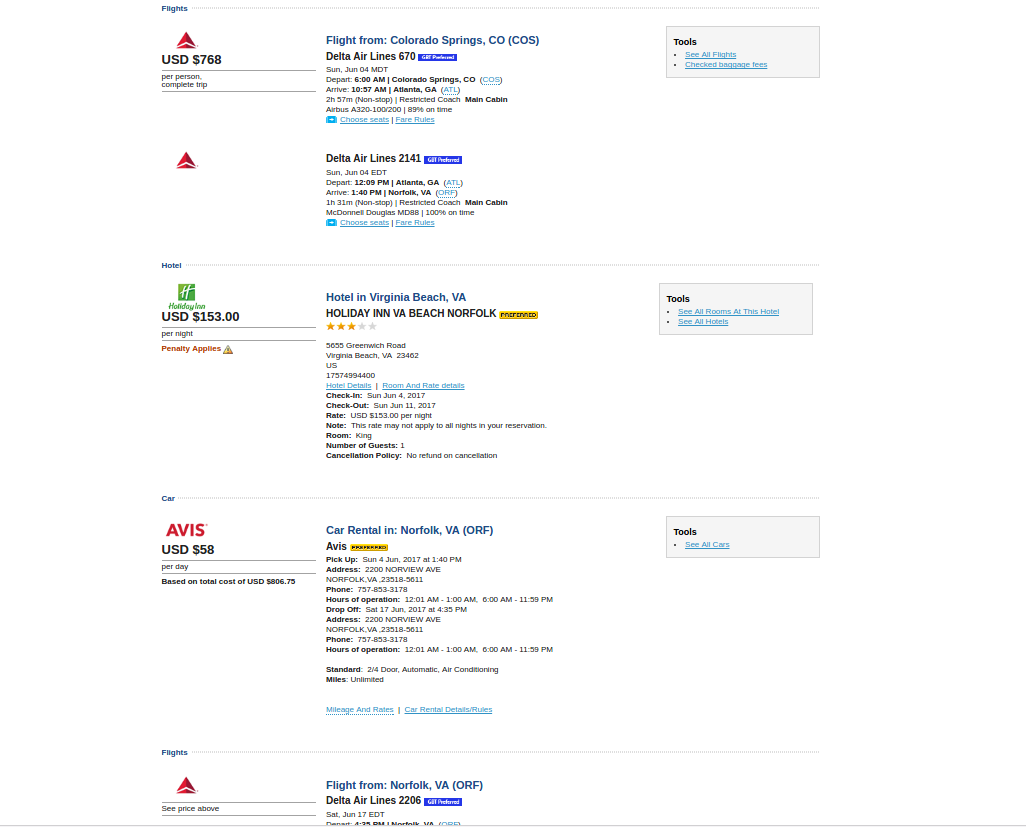Click the Delta logo beside USD $768
The image size is (1026, 827).
point(186,40)
